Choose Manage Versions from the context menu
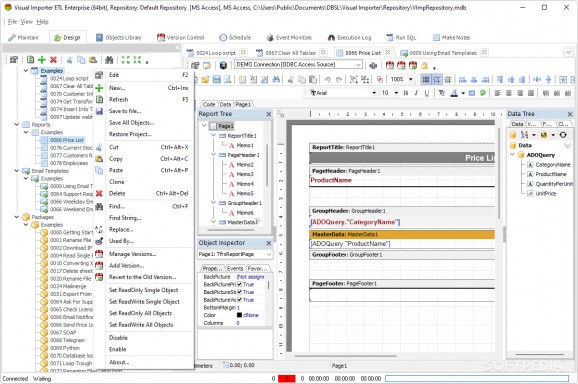The width and height of the screenshot is (578, 384). pyautogui.click(x=144, y=254)
